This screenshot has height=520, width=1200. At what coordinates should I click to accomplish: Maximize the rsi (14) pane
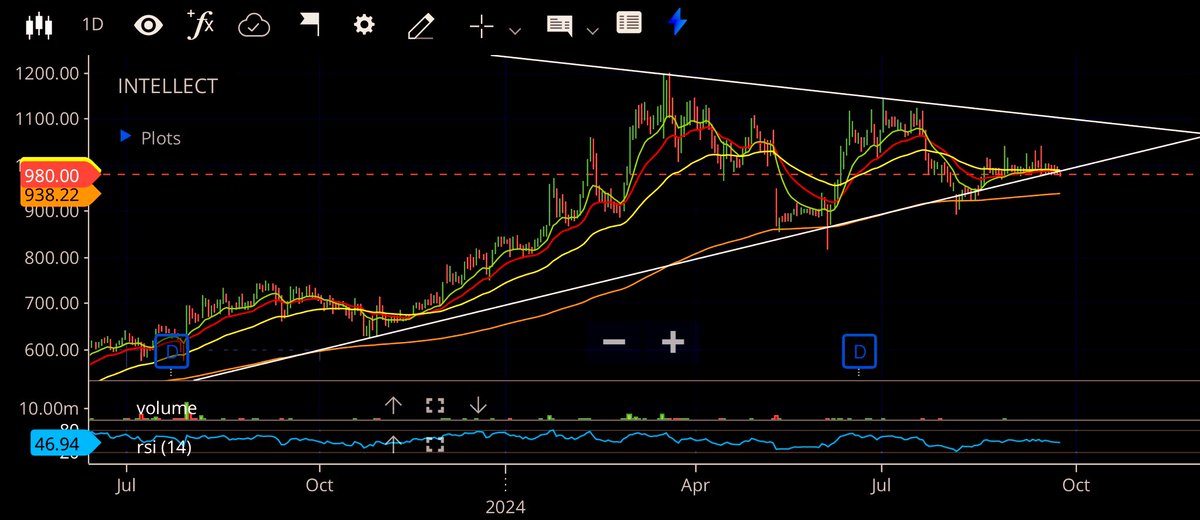[434, 445]
